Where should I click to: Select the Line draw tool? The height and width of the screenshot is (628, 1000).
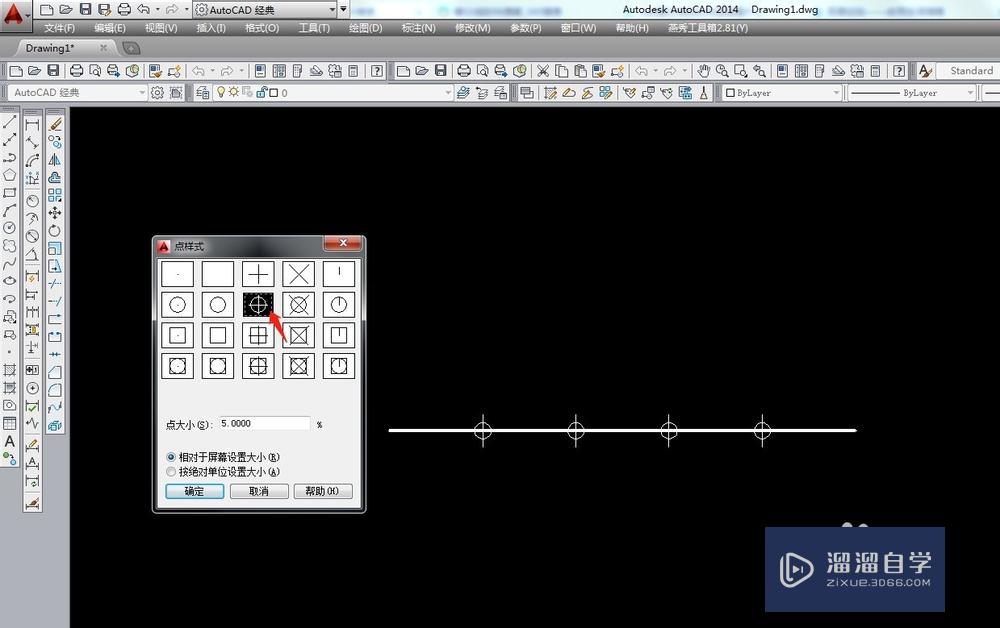pos(10,122)
